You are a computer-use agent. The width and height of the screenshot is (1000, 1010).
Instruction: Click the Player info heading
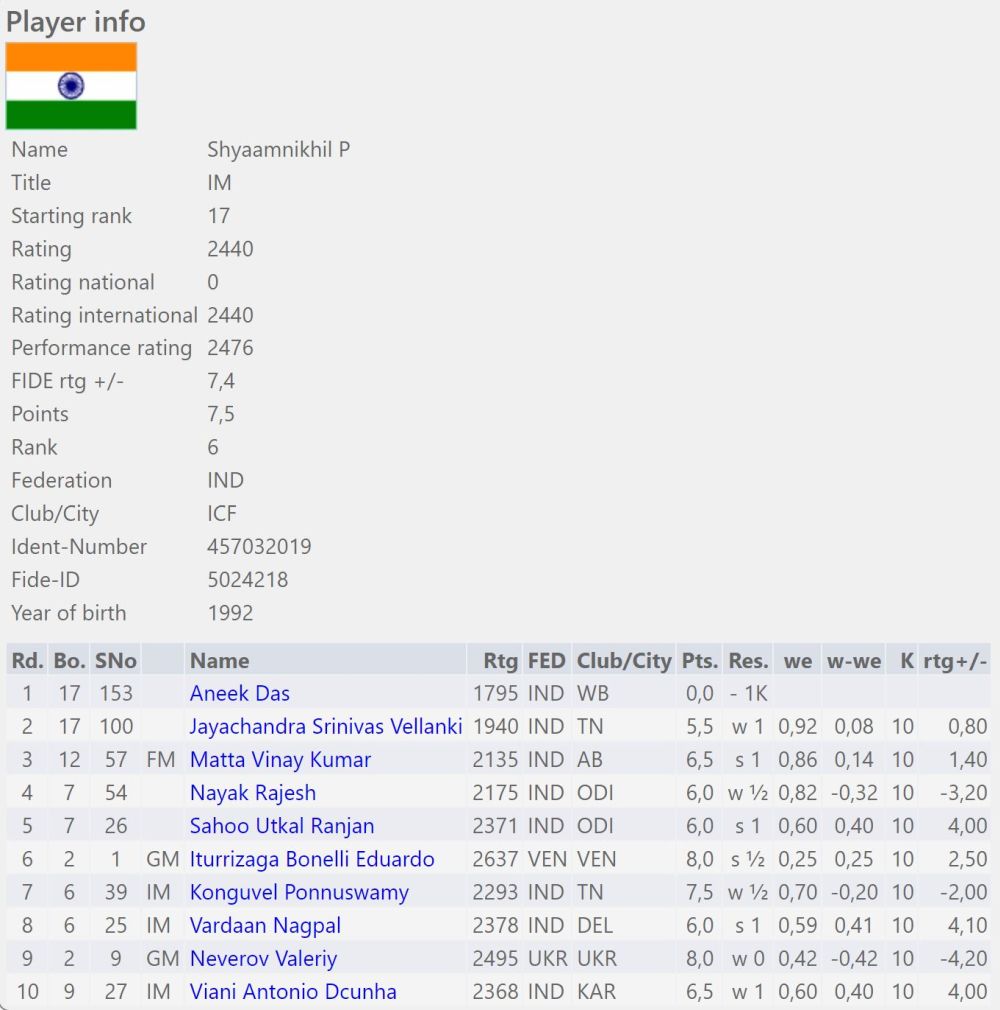click(x=76, y=21)
